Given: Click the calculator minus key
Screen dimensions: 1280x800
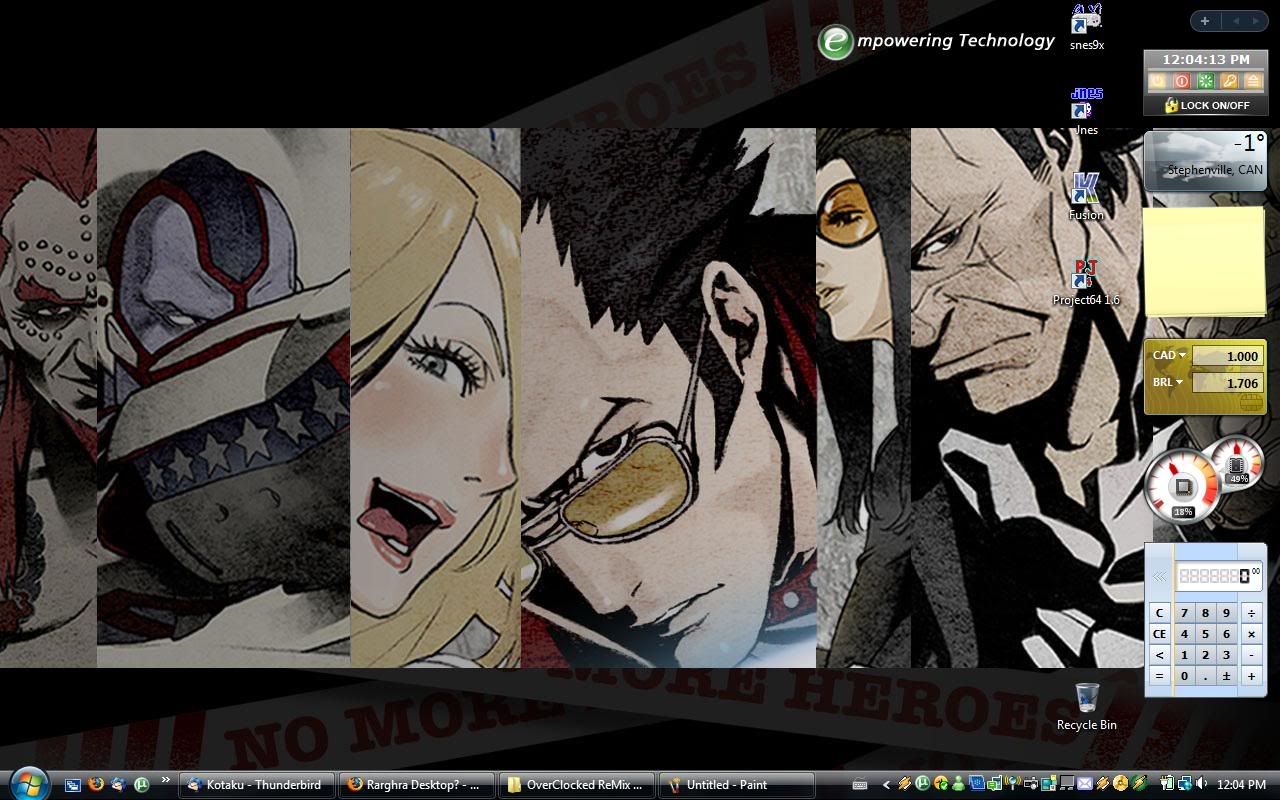Looking at the screenshot, I should pos(1251,655).
